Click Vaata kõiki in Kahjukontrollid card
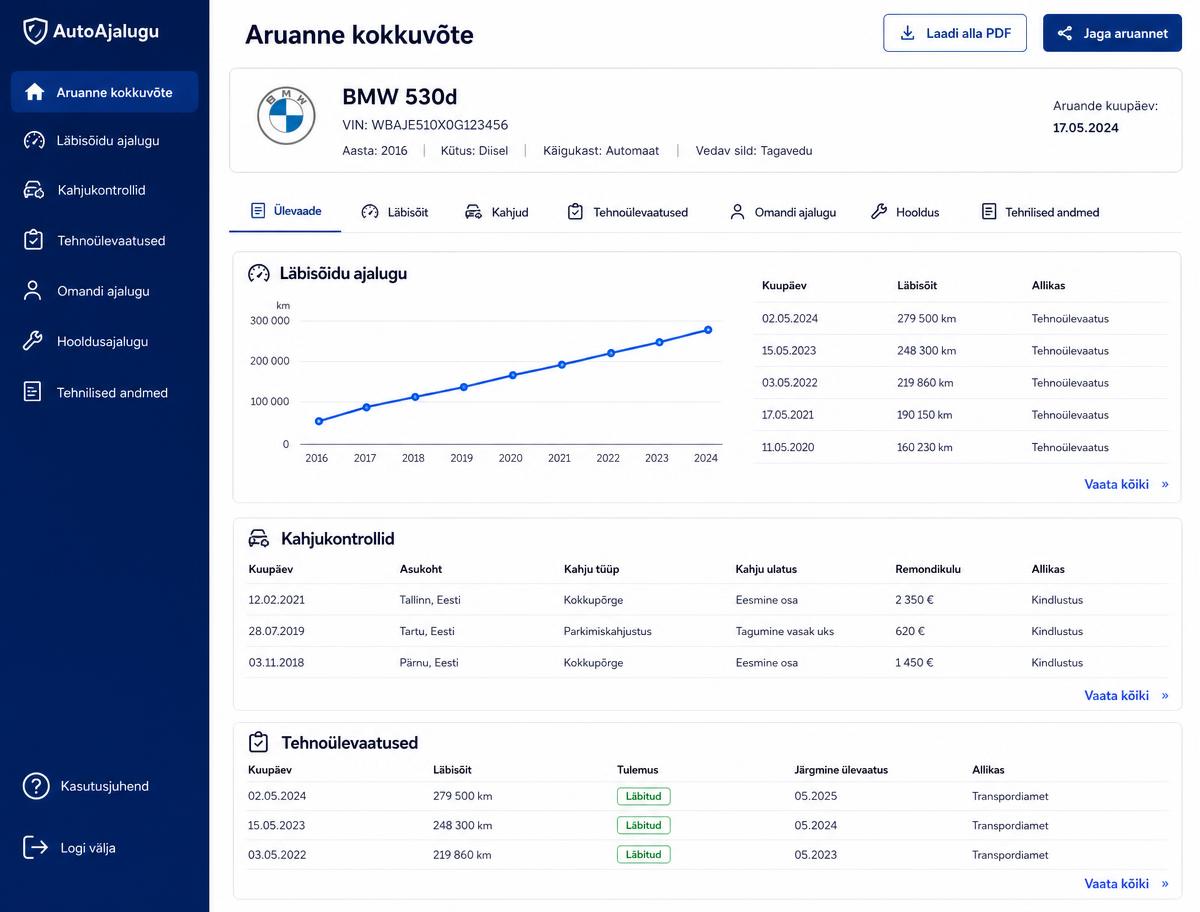The width and height of the screenshot is (1200, 912). 1126,695
